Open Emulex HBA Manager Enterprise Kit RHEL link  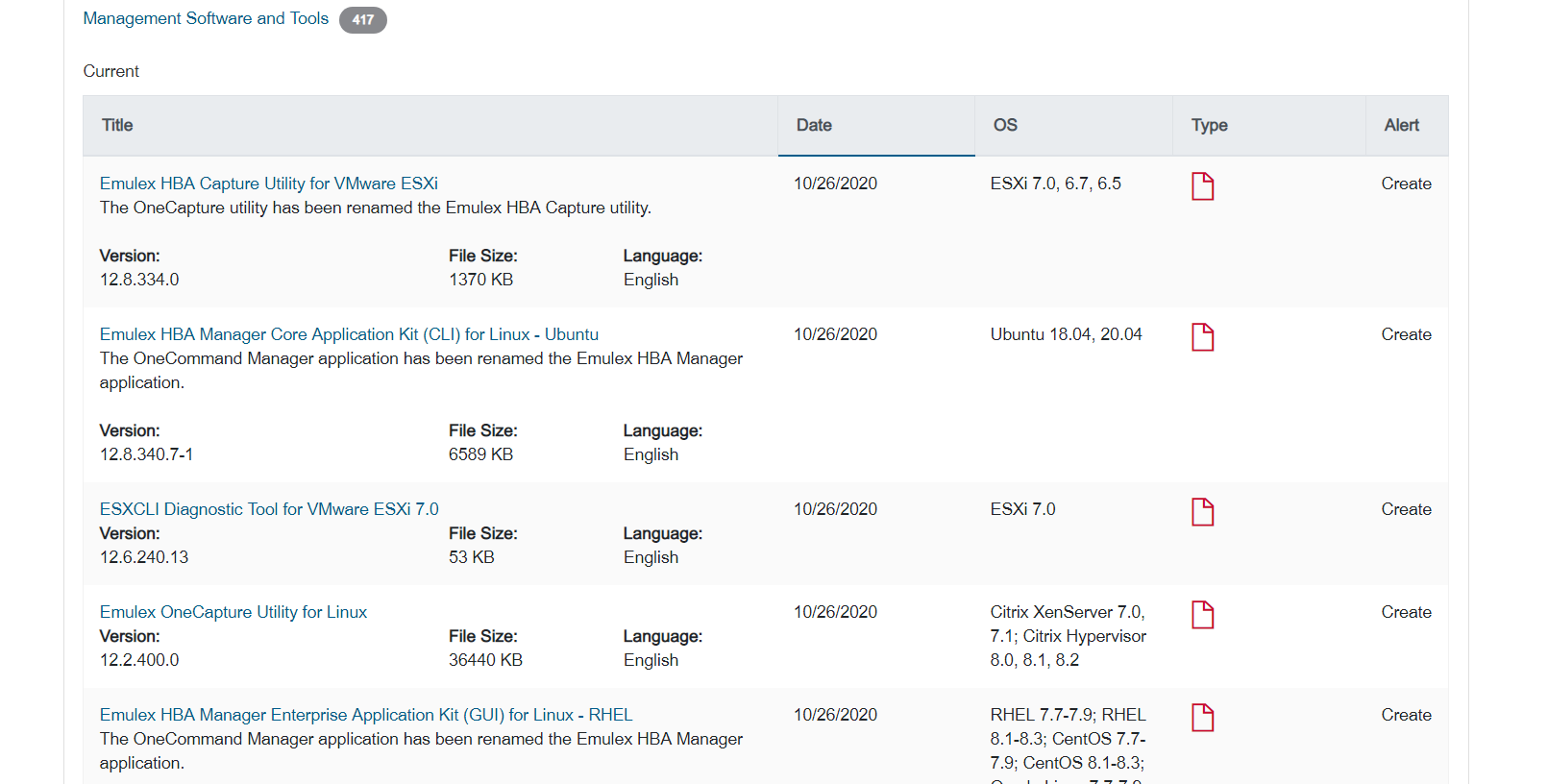tap(366, 715)
